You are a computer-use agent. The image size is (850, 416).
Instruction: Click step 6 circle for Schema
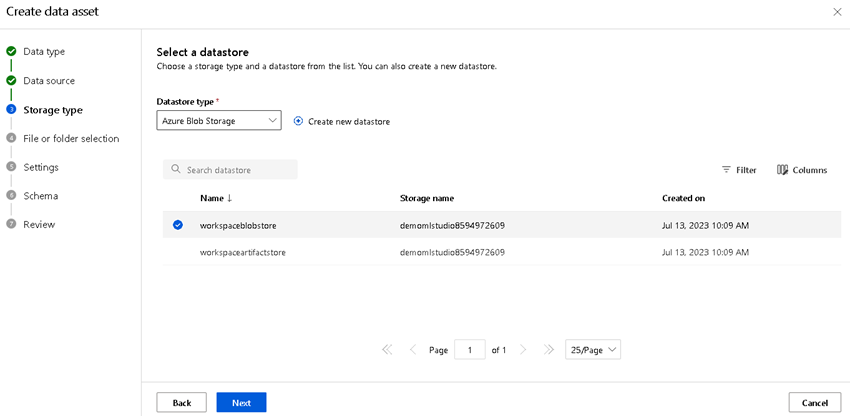[x=11, y=196]
